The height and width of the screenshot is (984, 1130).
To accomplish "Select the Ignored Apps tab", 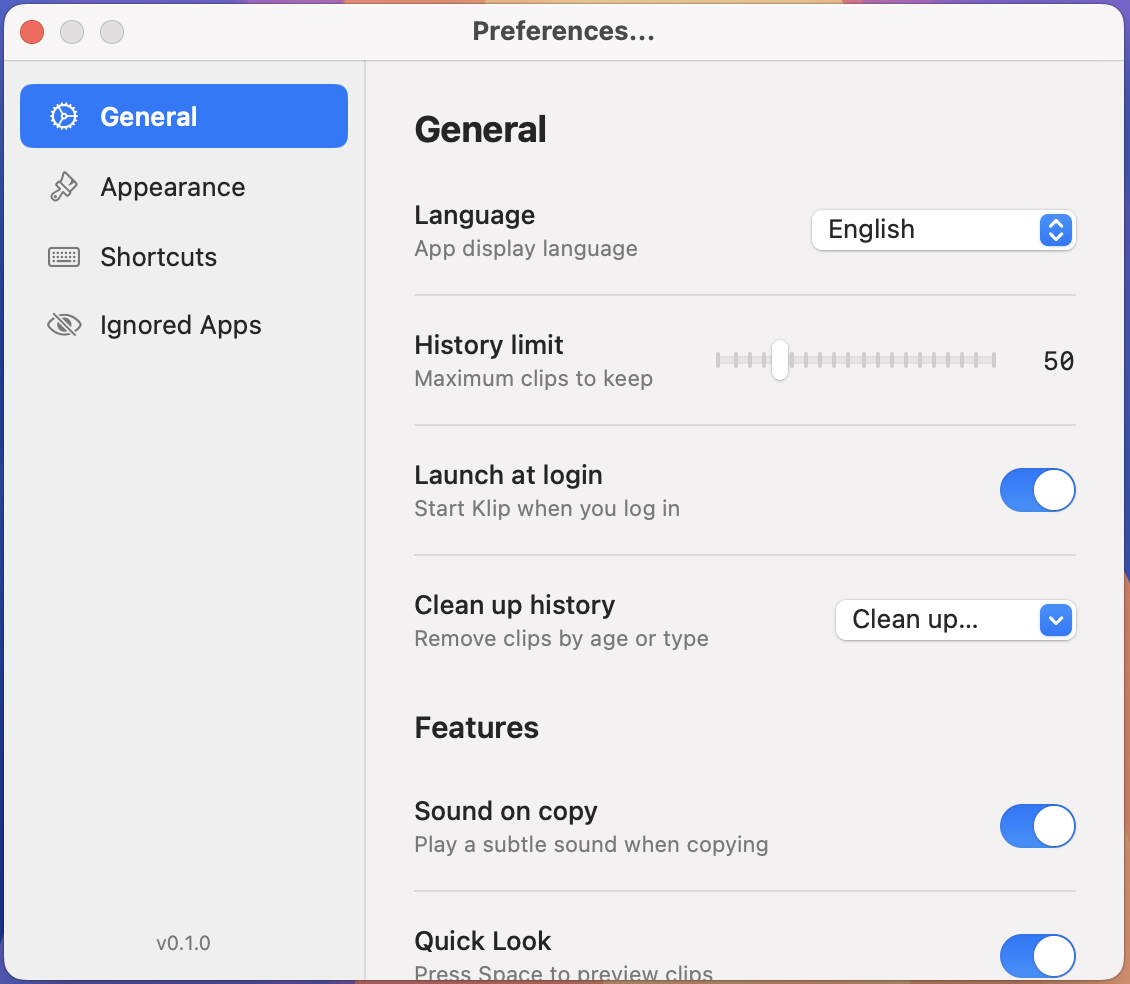I will [180, 325].
